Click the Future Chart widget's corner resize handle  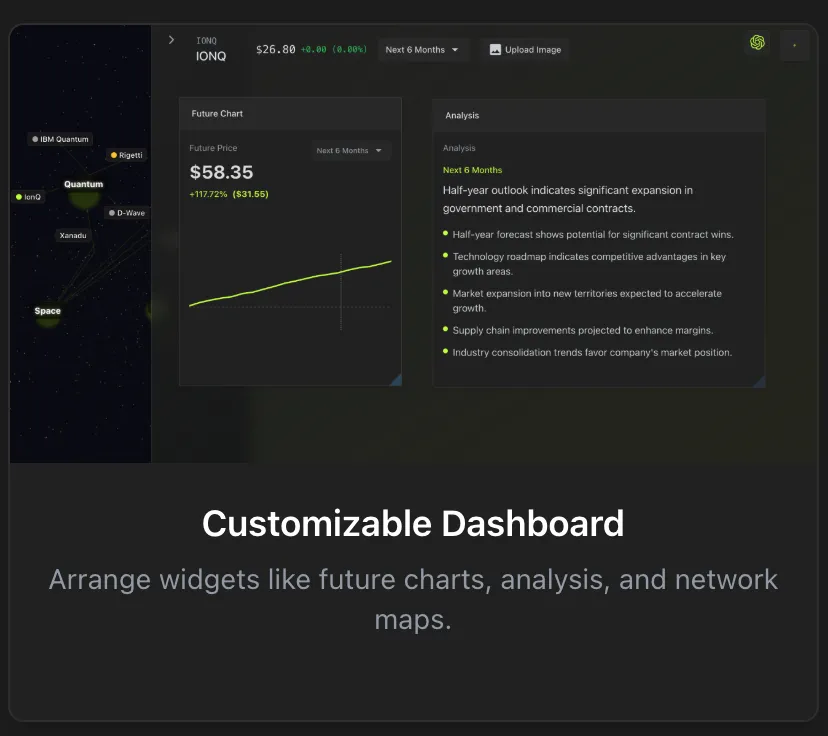pos(396,380)
